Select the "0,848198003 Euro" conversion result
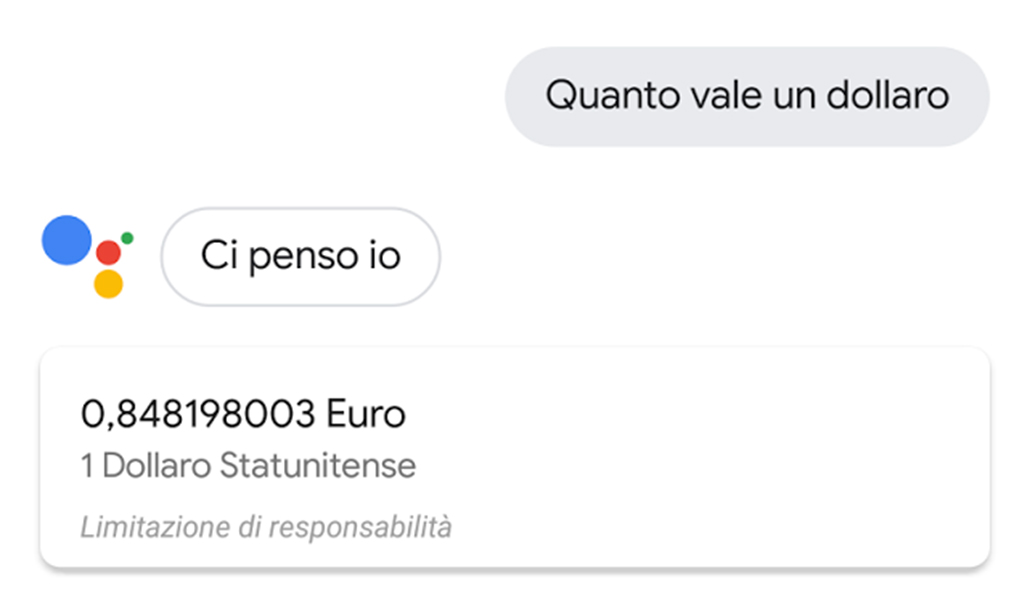1030x615 pixels. (x=243, y=413)
